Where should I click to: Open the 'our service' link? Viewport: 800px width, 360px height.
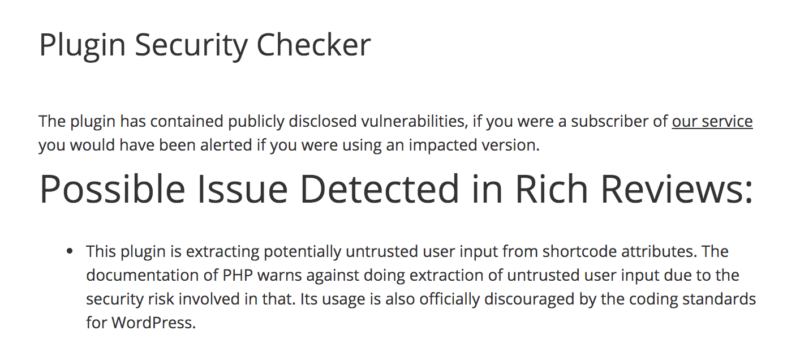tap(712, 121)
